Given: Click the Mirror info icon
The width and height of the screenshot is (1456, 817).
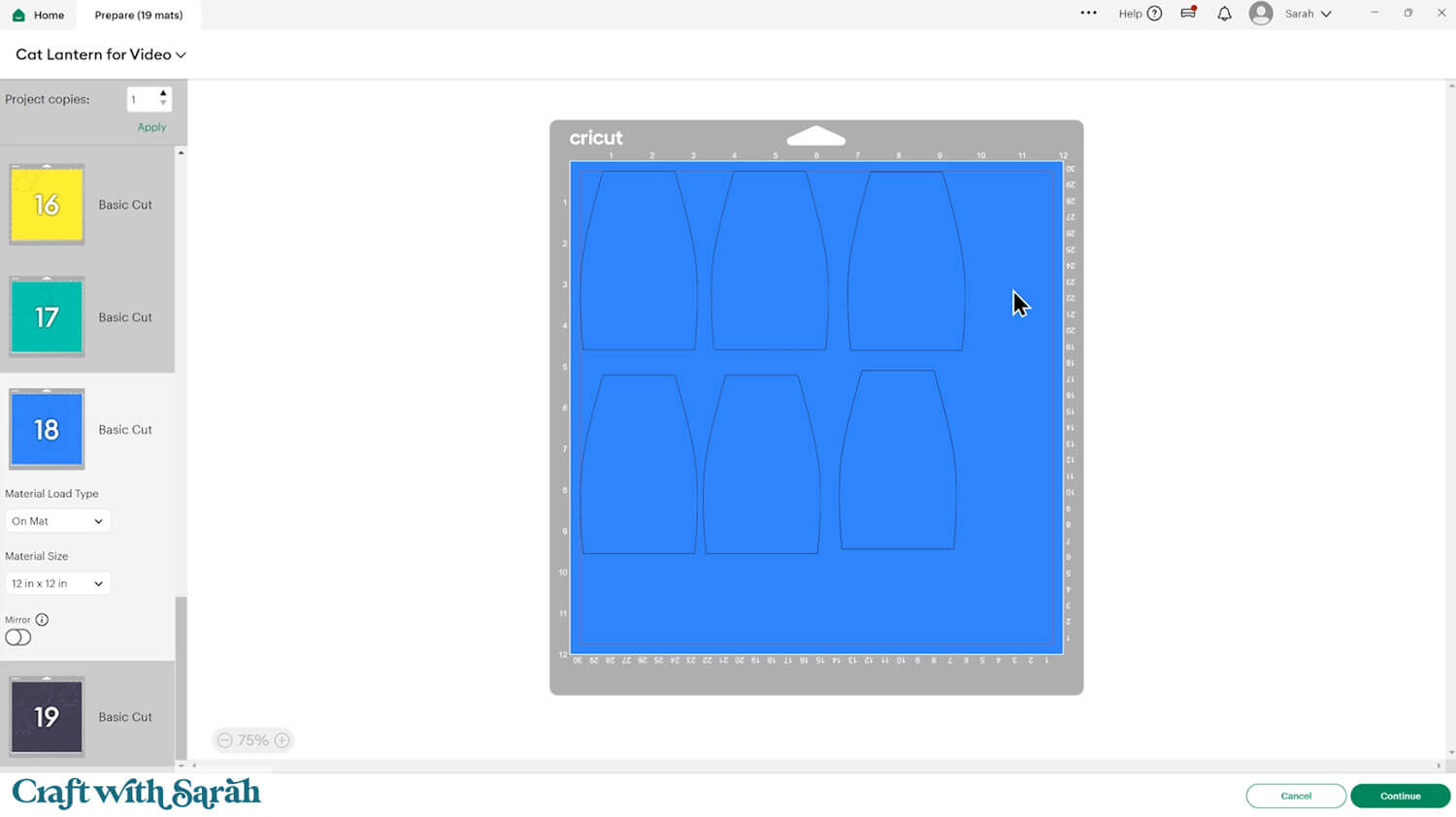Looking at the screenshot, I should point(42,620).
